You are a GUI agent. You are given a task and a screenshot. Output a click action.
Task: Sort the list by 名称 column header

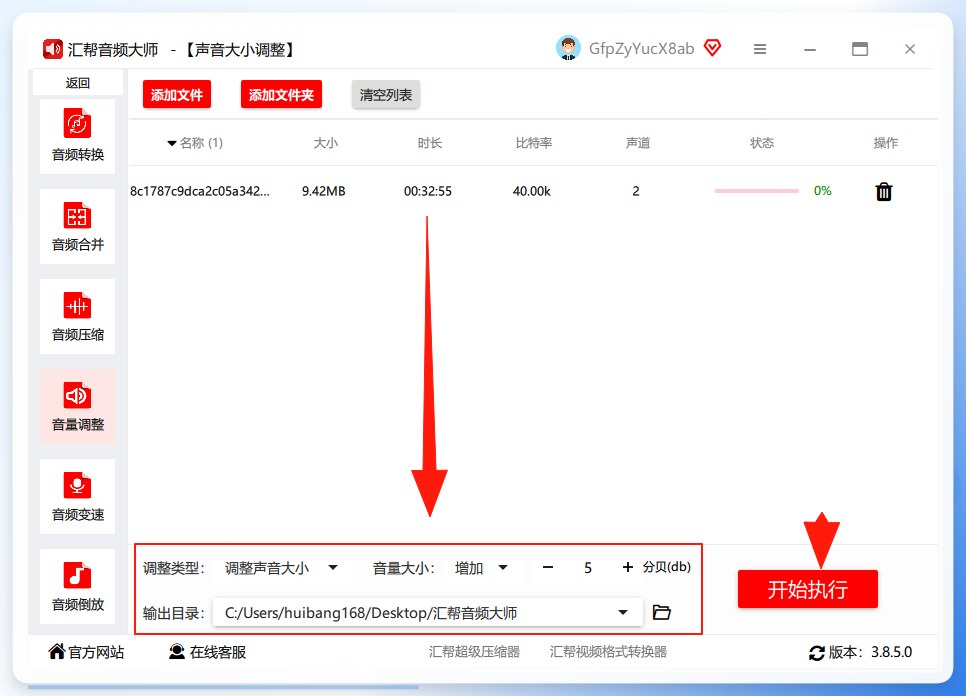195,143
